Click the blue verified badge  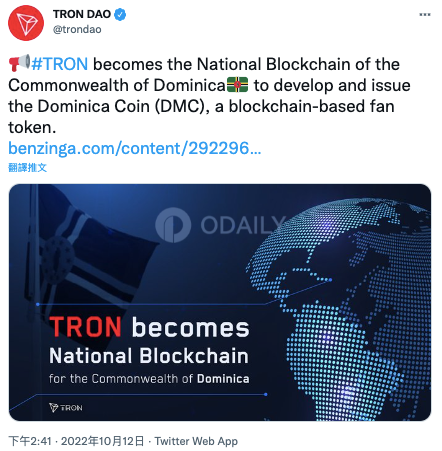click(120, 14)
